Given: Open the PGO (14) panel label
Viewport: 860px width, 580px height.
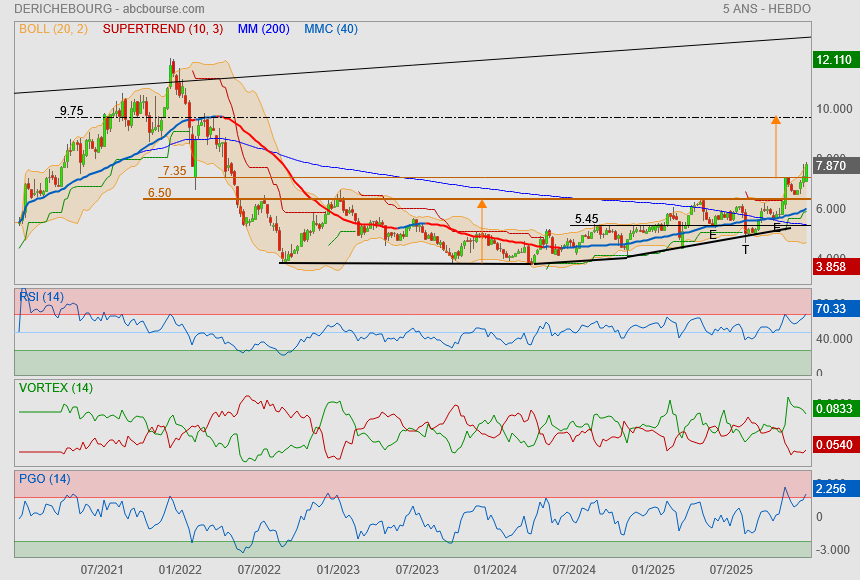Looking at the screenshot, I should (x=44, y=479).
